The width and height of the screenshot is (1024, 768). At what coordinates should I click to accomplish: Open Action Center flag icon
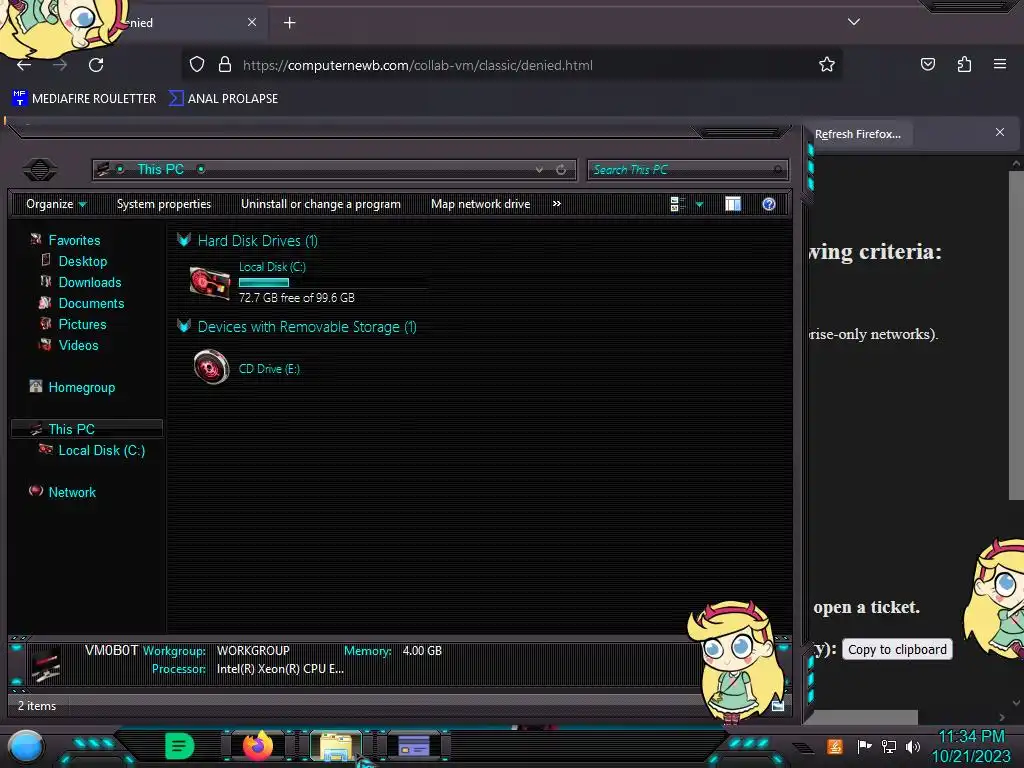[x=864, y=746]
